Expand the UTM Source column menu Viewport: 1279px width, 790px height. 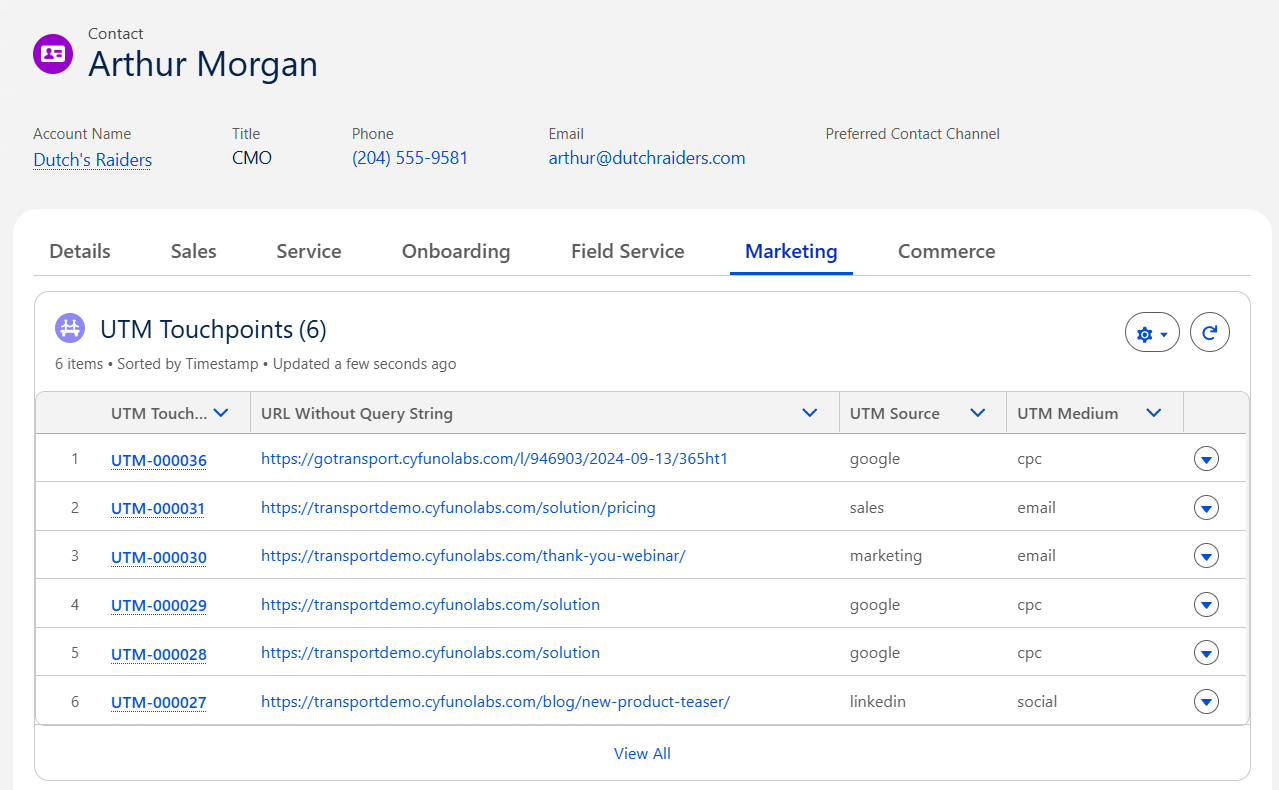click(x=978, y=413)
